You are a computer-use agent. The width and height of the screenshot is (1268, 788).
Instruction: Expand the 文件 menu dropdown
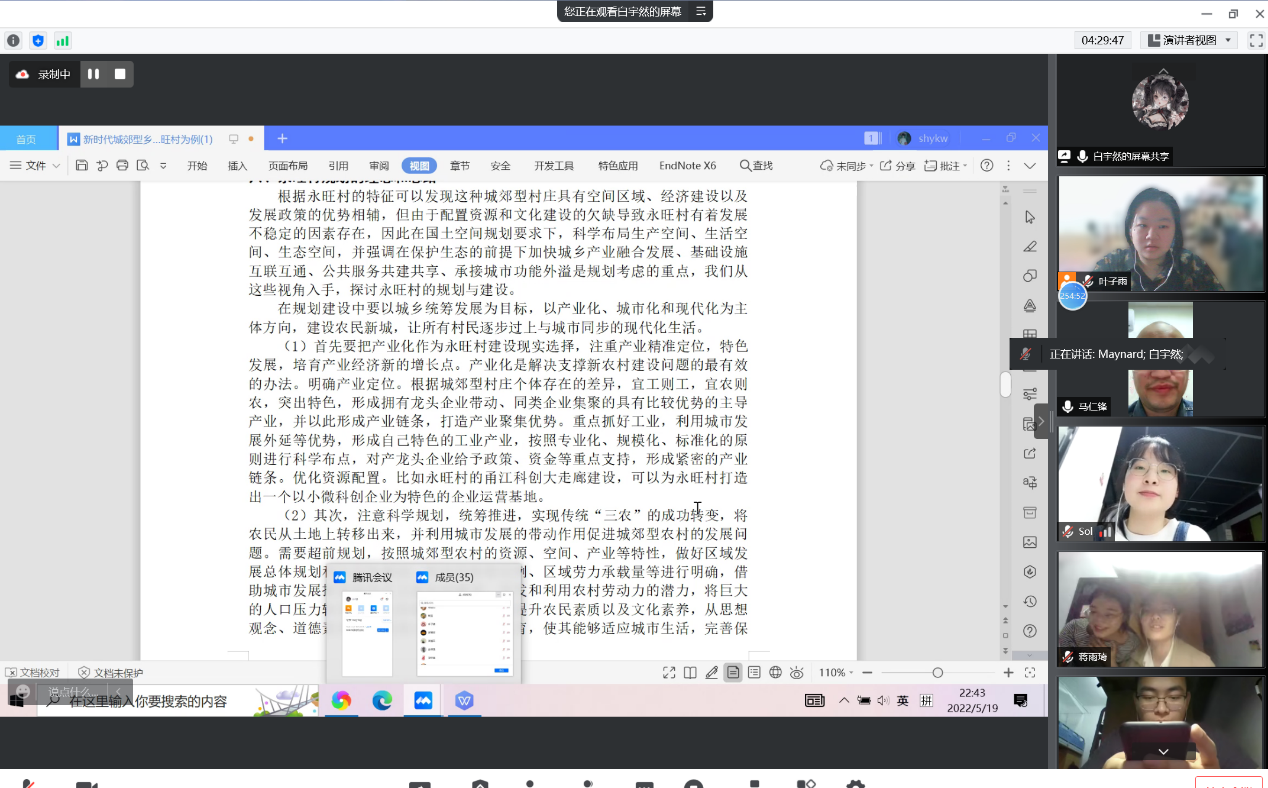[x=35, y=166]
